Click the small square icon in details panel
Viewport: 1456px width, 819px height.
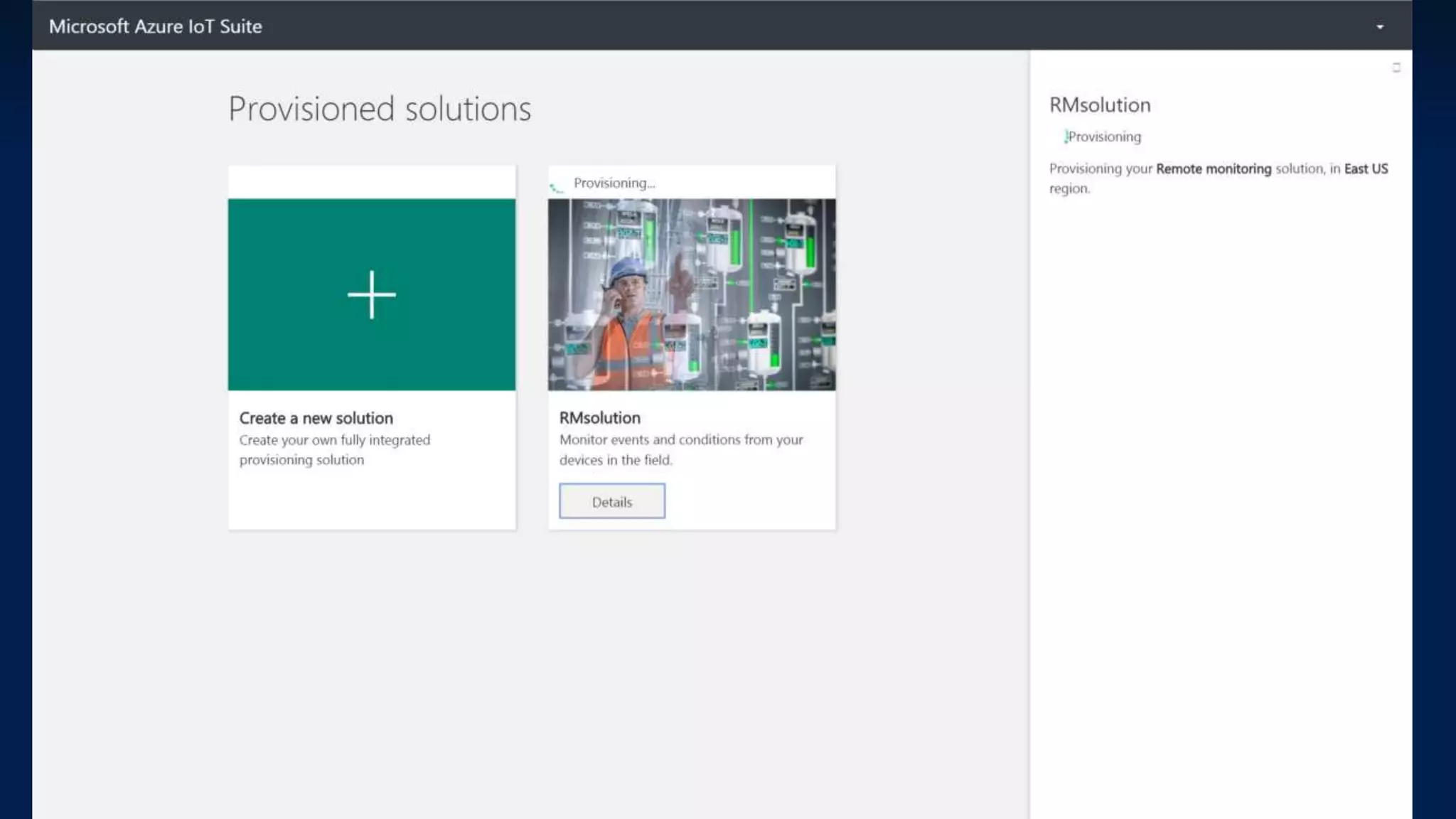point(1396,68)
